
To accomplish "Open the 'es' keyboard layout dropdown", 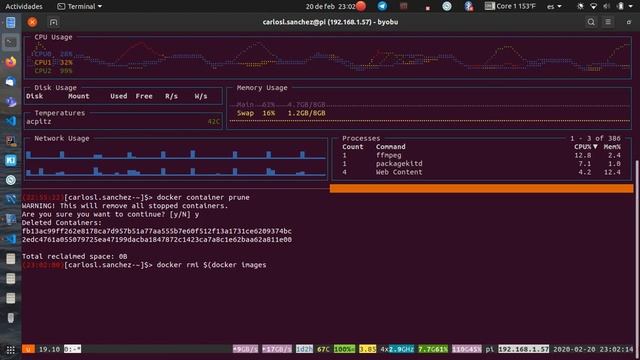I will tap(554, 7).
